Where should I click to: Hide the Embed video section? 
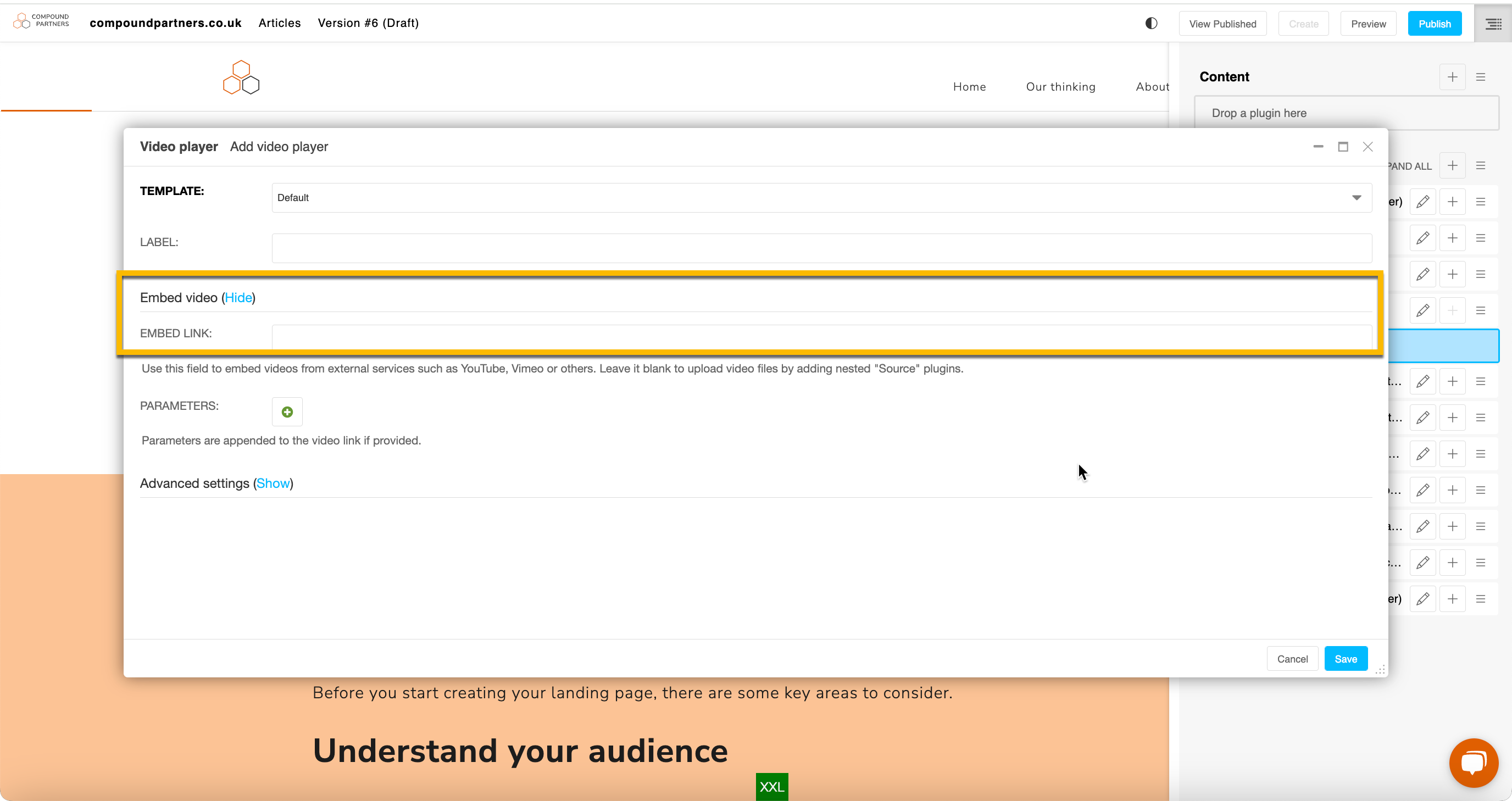[238, 298]
